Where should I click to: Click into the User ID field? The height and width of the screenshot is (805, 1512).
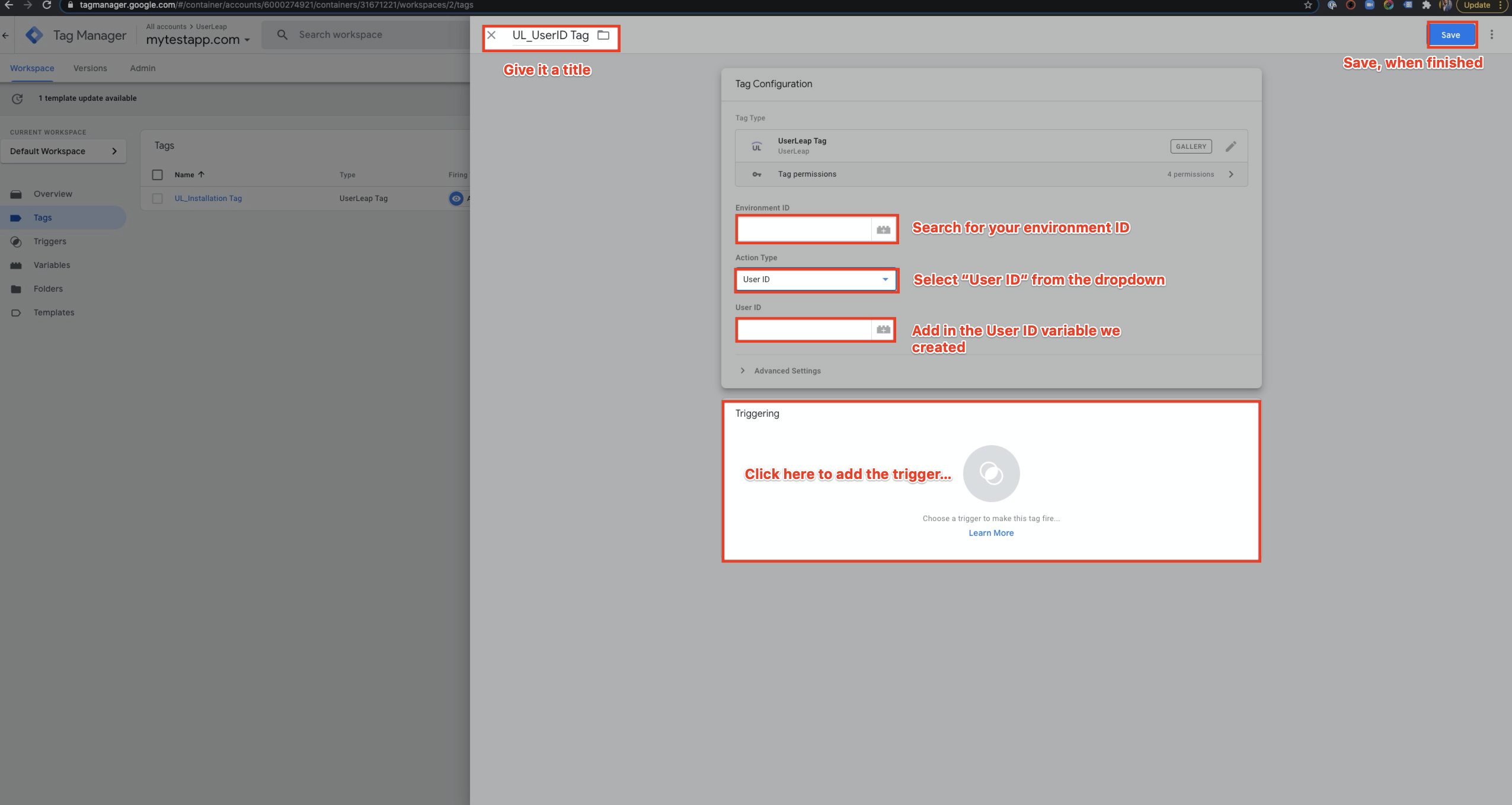(x=804, y=330)
